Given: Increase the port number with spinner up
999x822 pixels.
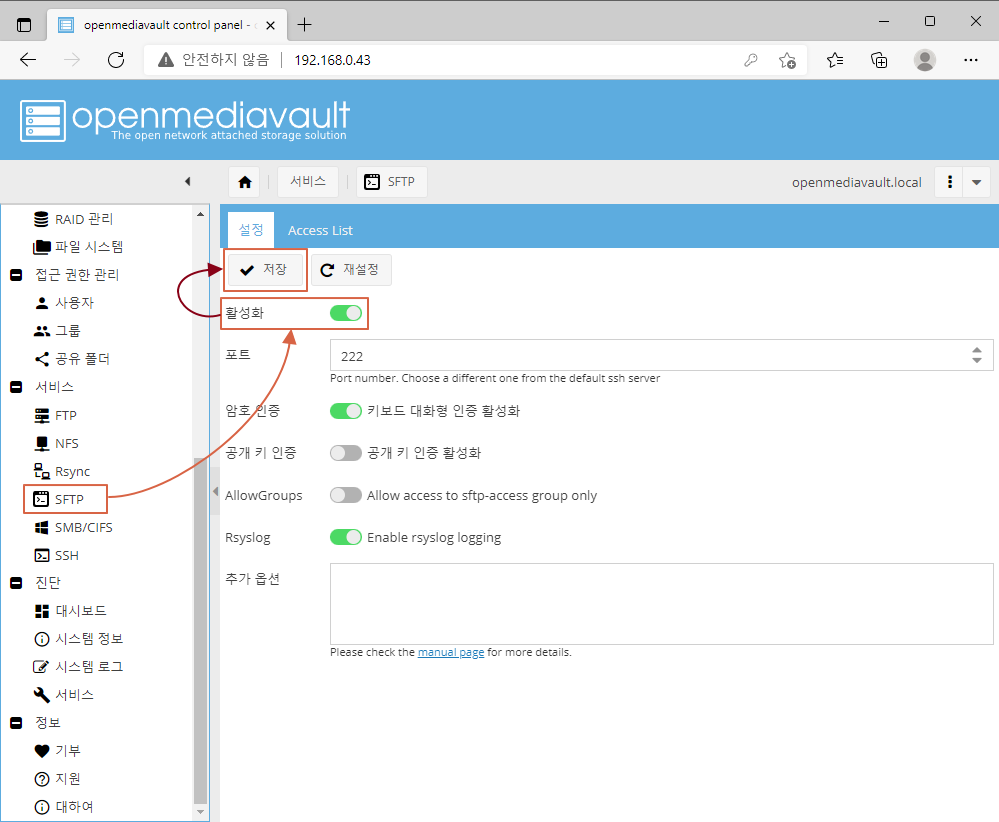Looking at the screenshot, I should [x=977, y=350].
